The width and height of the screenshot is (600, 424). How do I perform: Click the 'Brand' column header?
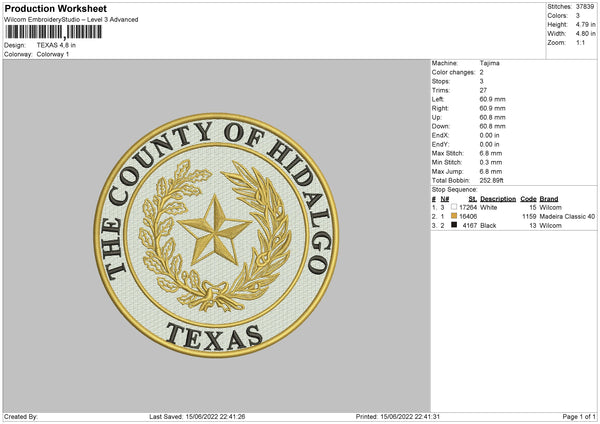549,199
